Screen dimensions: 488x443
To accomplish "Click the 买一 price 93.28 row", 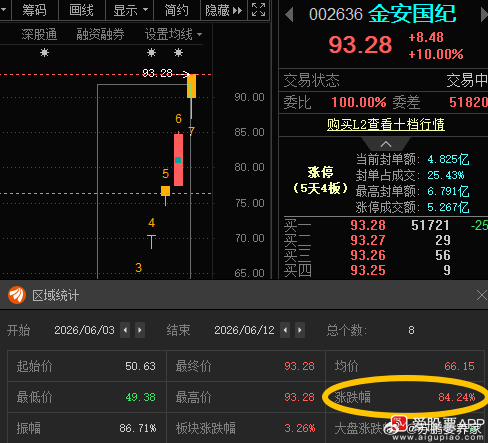I will point(386,225).
